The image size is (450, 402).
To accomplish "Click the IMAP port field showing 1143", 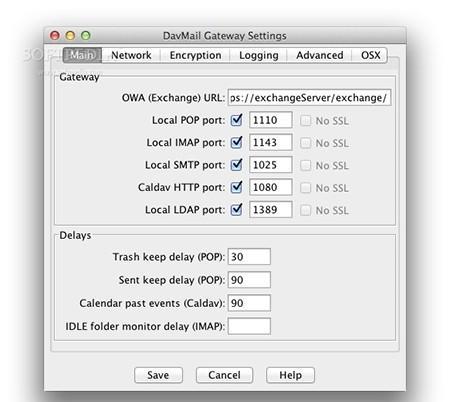I will (271, 142).
